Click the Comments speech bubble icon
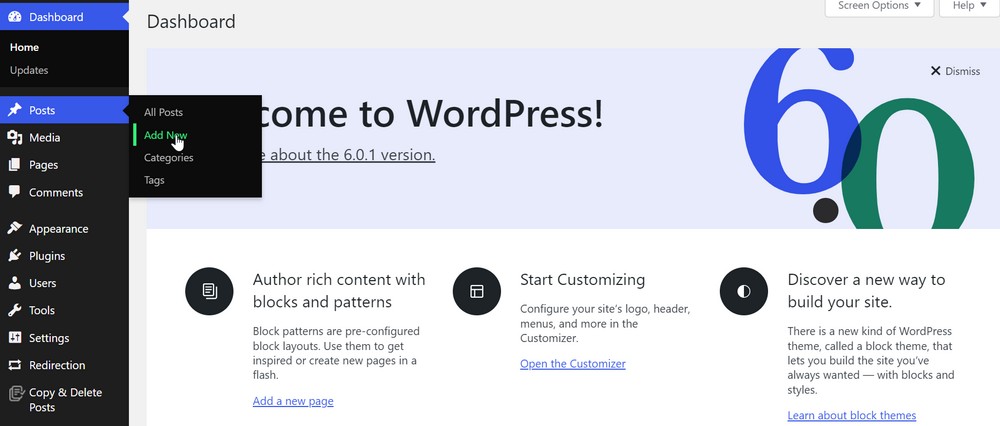The width and height of the screenshot is (1000, 426). [x=15, y=192]
